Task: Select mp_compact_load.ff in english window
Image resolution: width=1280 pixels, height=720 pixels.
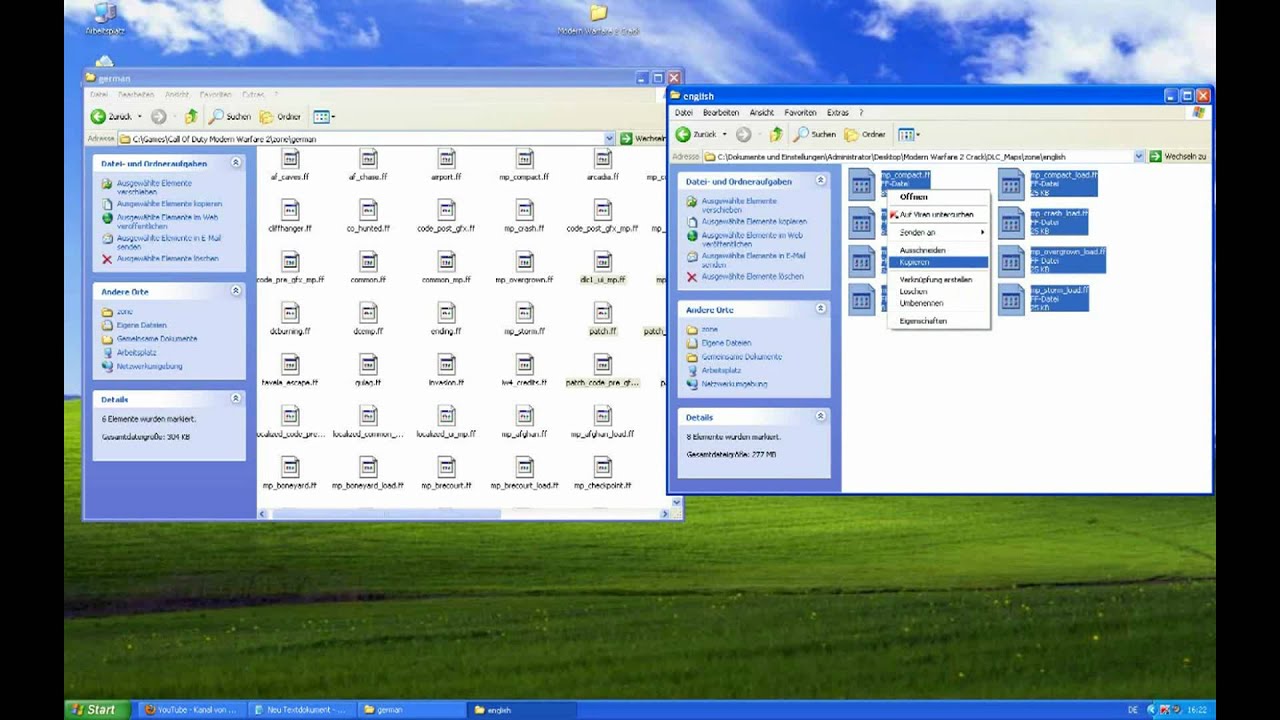Action: pyautogui.click(x=1048, y=183)
